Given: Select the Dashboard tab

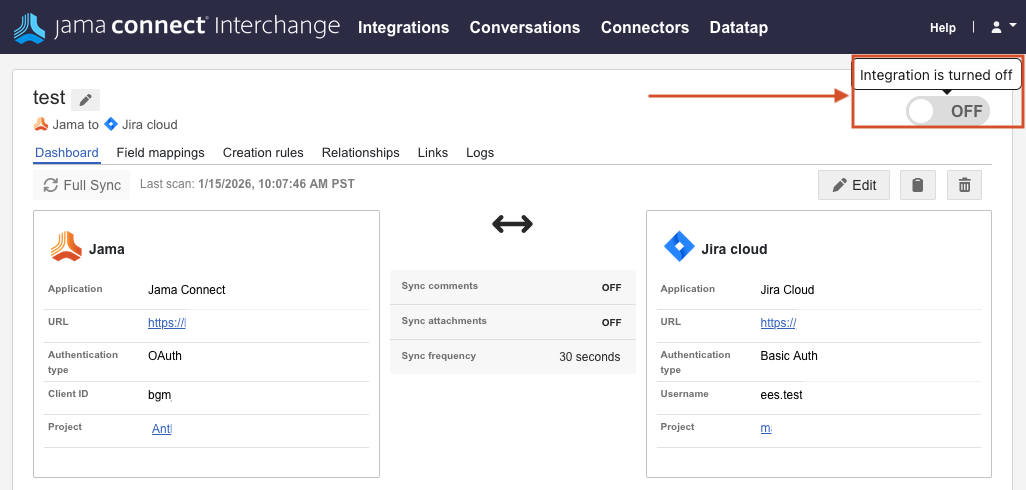Looking at the screenshot, I should 67,152.
